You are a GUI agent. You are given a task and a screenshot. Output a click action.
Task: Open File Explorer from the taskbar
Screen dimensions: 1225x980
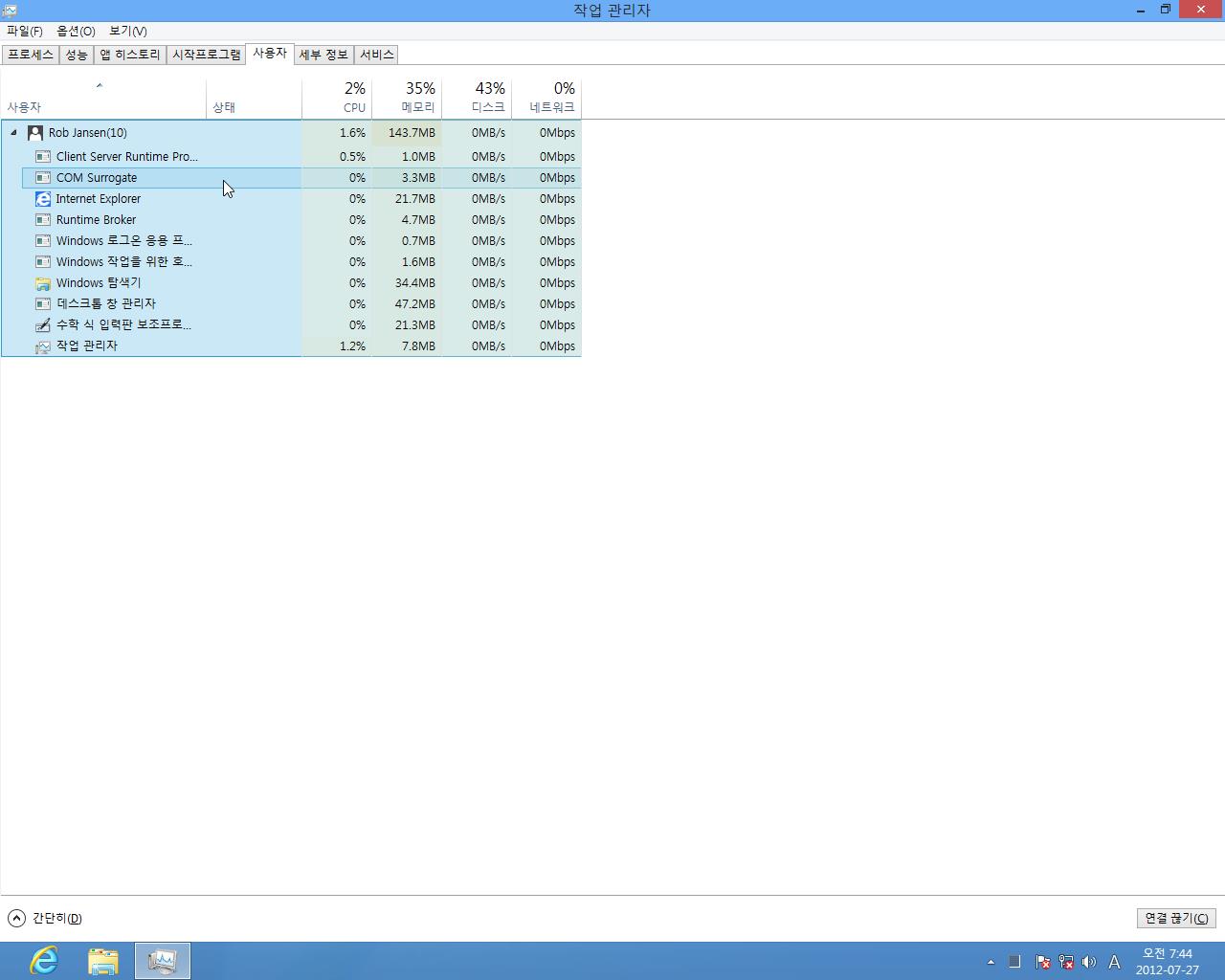[103, 961]
